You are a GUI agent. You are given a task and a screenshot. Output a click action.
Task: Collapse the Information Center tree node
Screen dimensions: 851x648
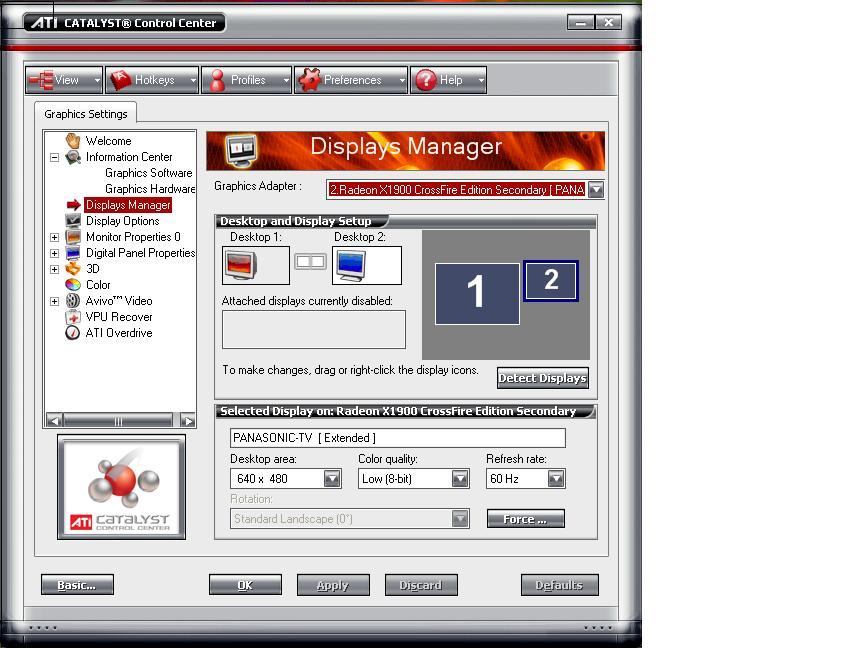pyautogui.click(x=54, y=157)
